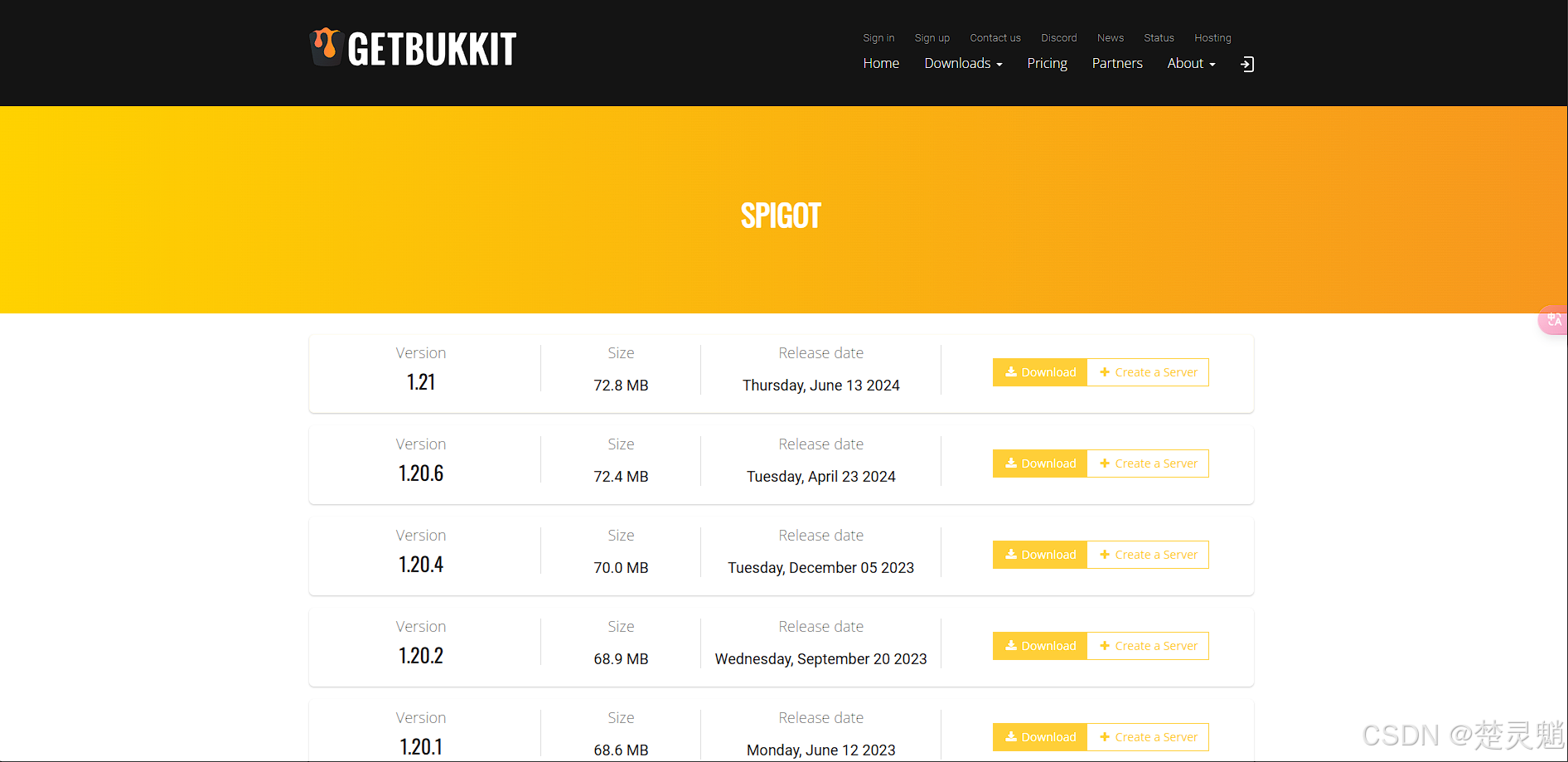Click version number 1.21 text
Screen dimensions: 1568x762
tap(421, 382)
